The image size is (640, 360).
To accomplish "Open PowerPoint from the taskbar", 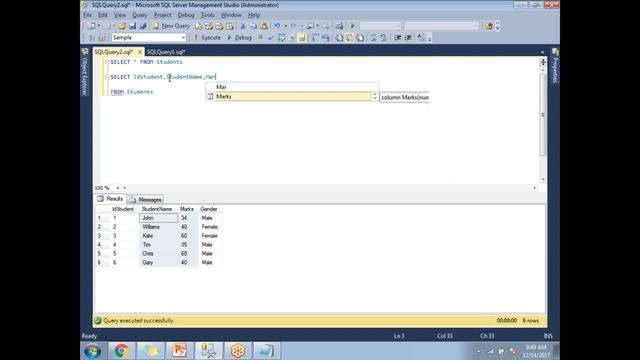I will pos(179,351).
